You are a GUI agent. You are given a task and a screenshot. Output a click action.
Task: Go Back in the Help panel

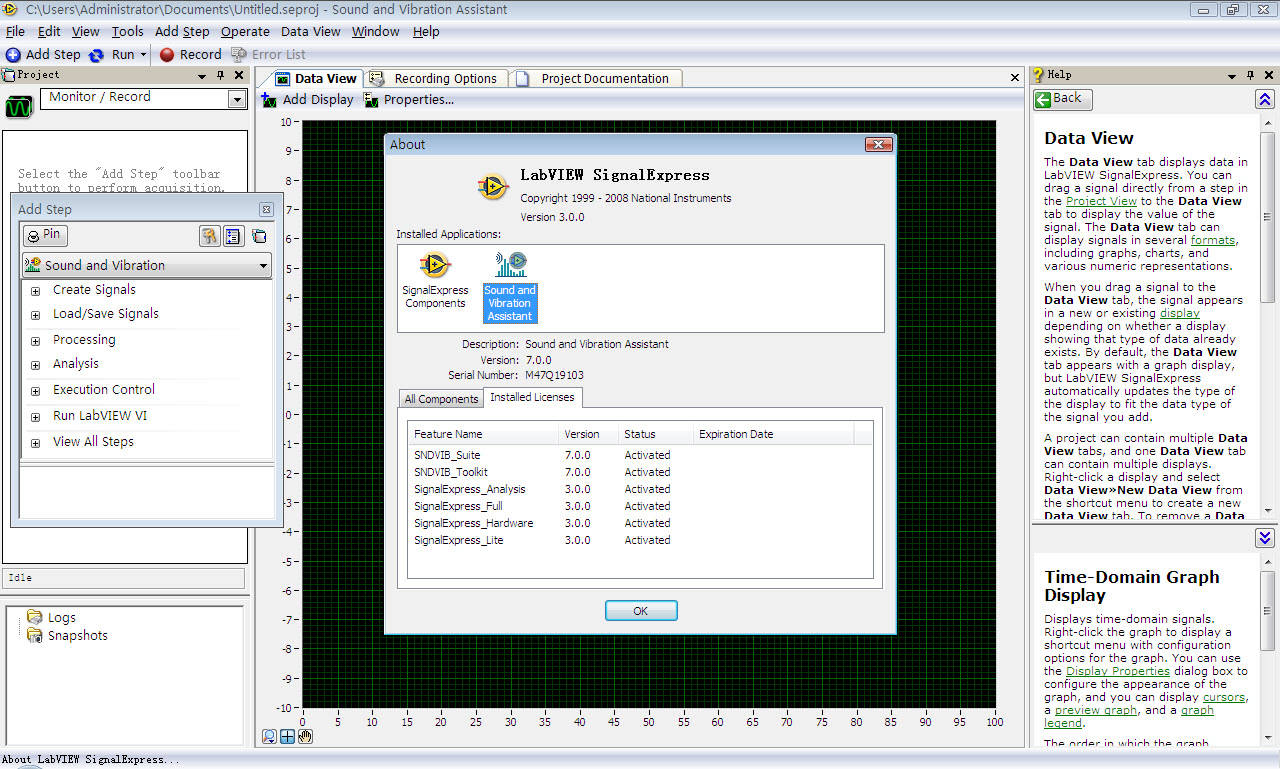click(x=1063, y=98)
